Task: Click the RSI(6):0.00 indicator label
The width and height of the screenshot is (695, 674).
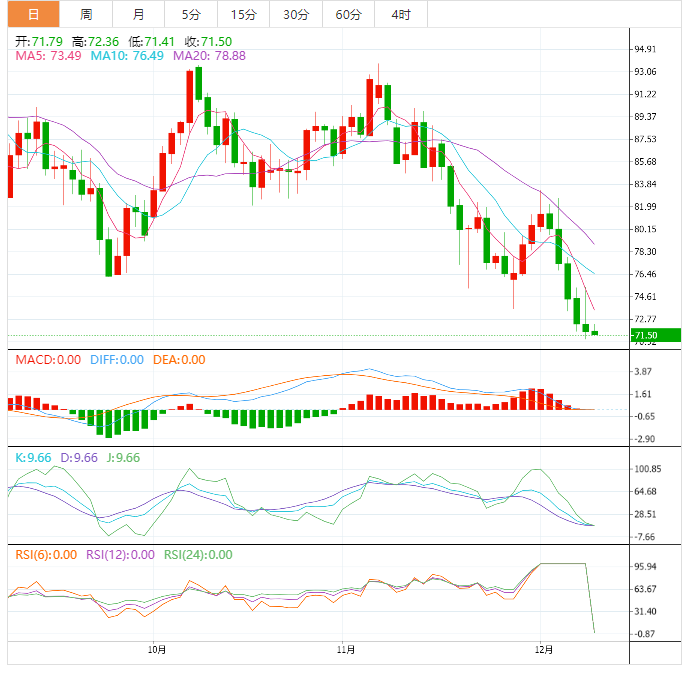Action: click(x=46, y=554)
